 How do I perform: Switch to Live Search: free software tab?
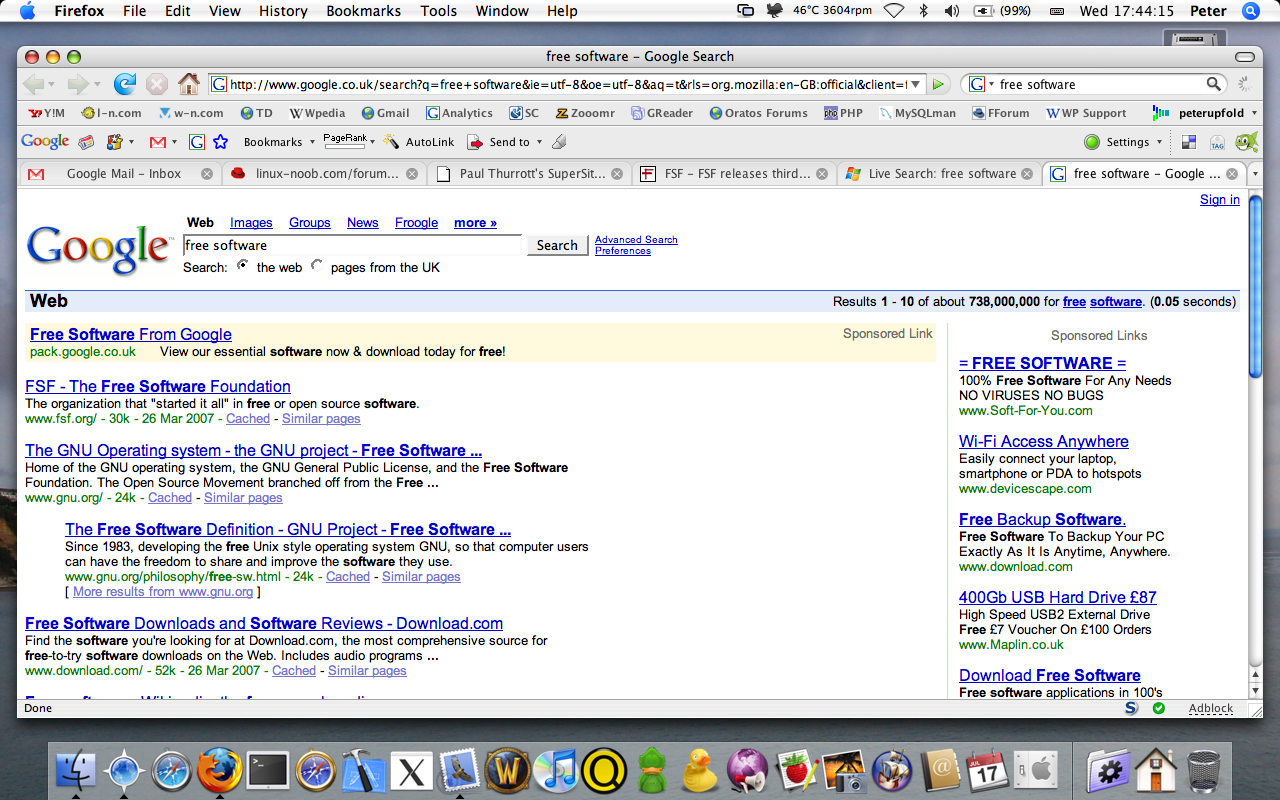coord(939,173)
